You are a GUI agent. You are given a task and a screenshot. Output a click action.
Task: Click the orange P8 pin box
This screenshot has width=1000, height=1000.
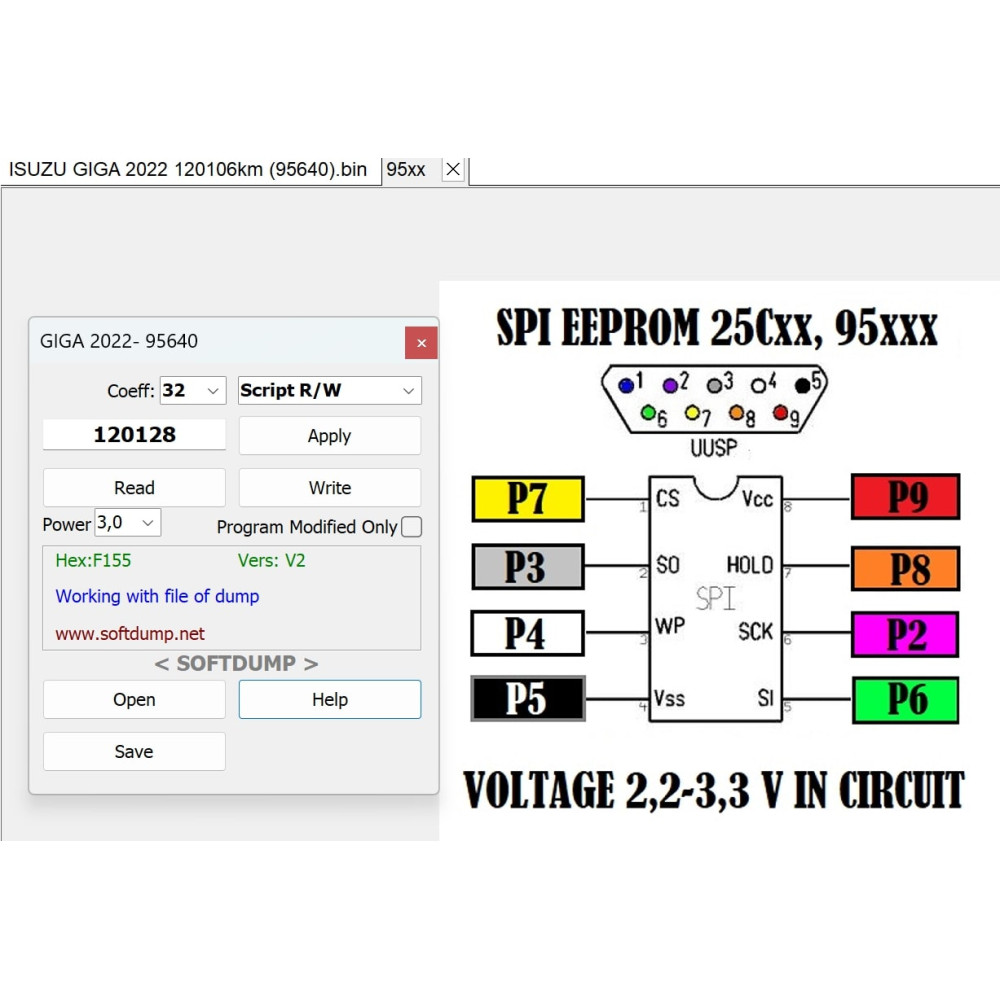point(906,568)
